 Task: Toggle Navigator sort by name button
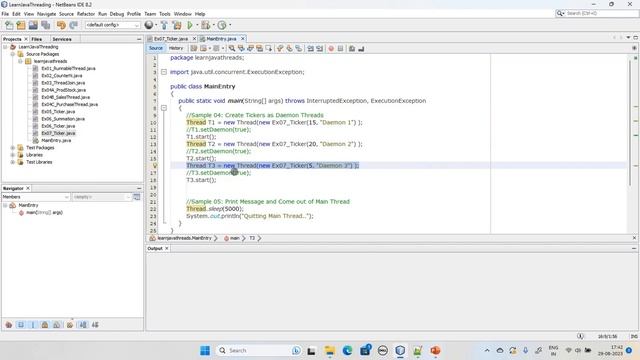point(83,325)
